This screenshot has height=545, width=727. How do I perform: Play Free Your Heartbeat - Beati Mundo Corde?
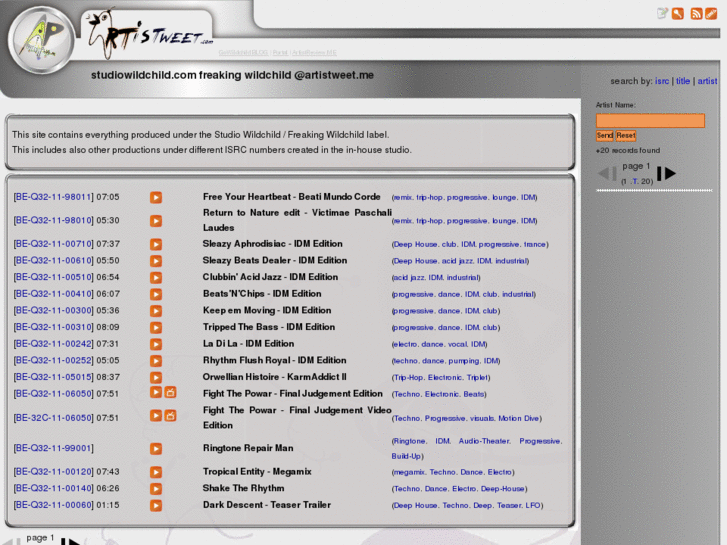click(156, 198)
